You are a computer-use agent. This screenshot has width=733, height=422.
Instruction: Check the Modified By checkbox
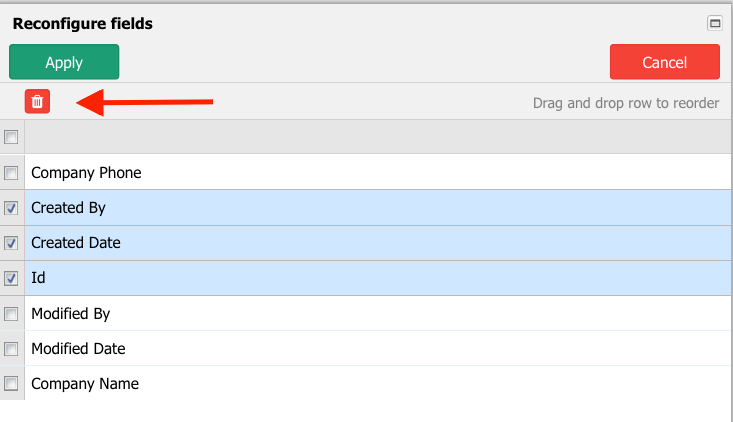coord(11,314)
